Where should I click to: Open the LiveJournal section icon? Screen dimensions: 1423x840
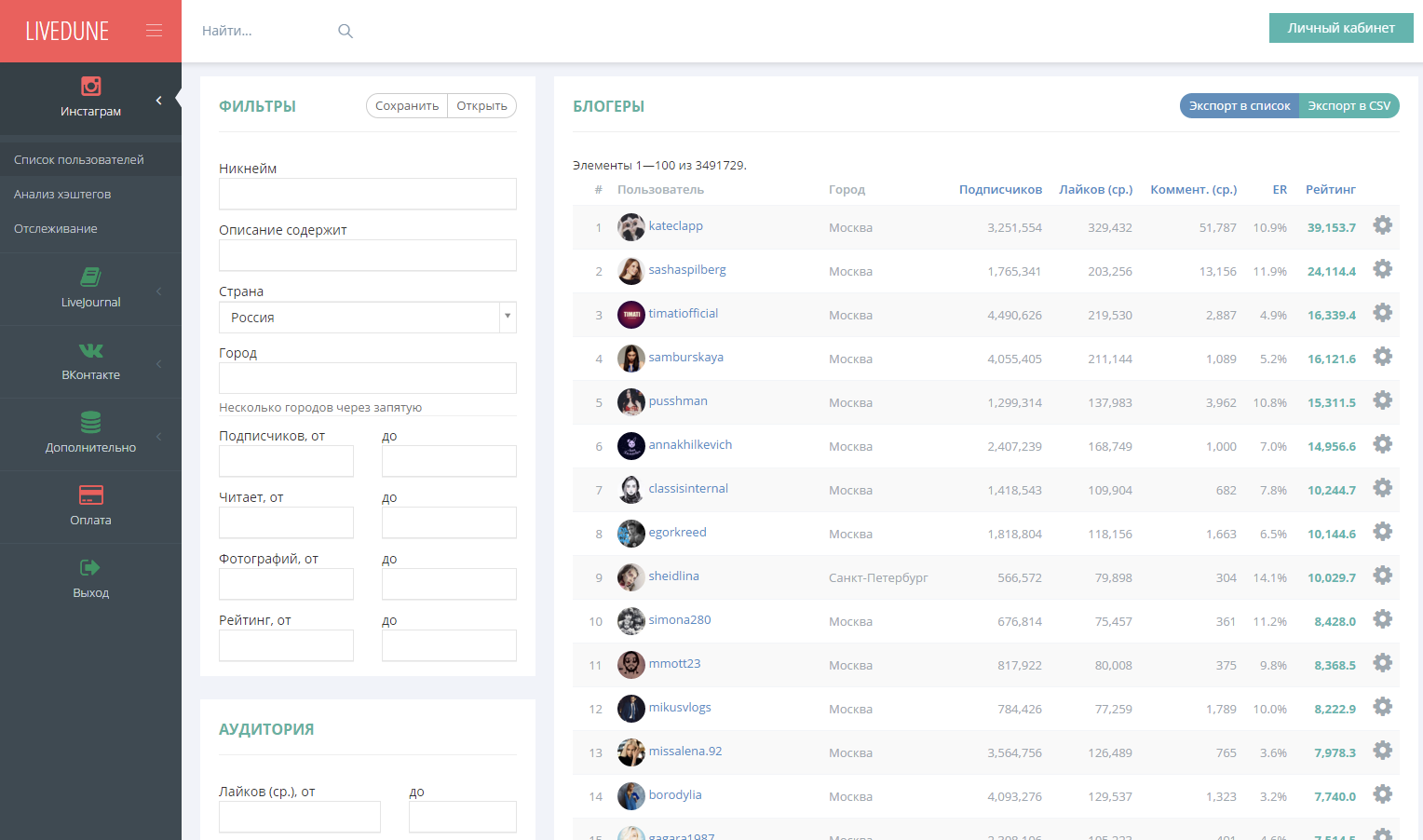coord(90,277)
